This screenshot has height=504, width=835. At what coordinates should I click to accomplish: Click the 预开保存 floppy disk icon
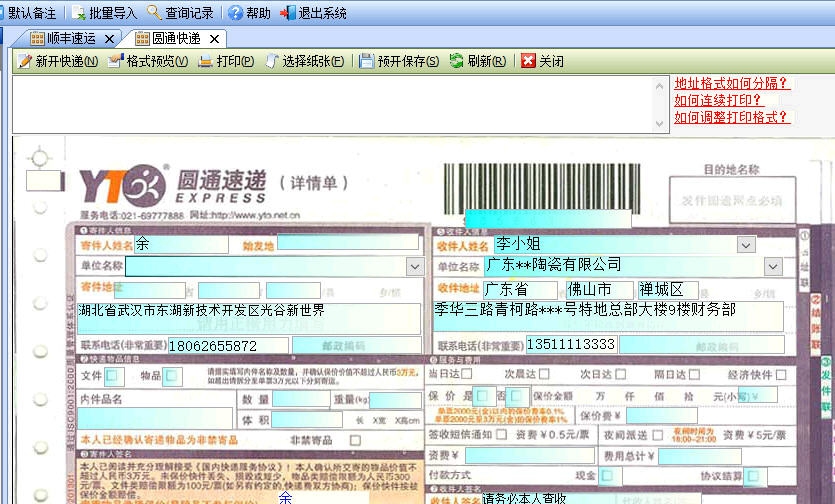coord(366,61)
